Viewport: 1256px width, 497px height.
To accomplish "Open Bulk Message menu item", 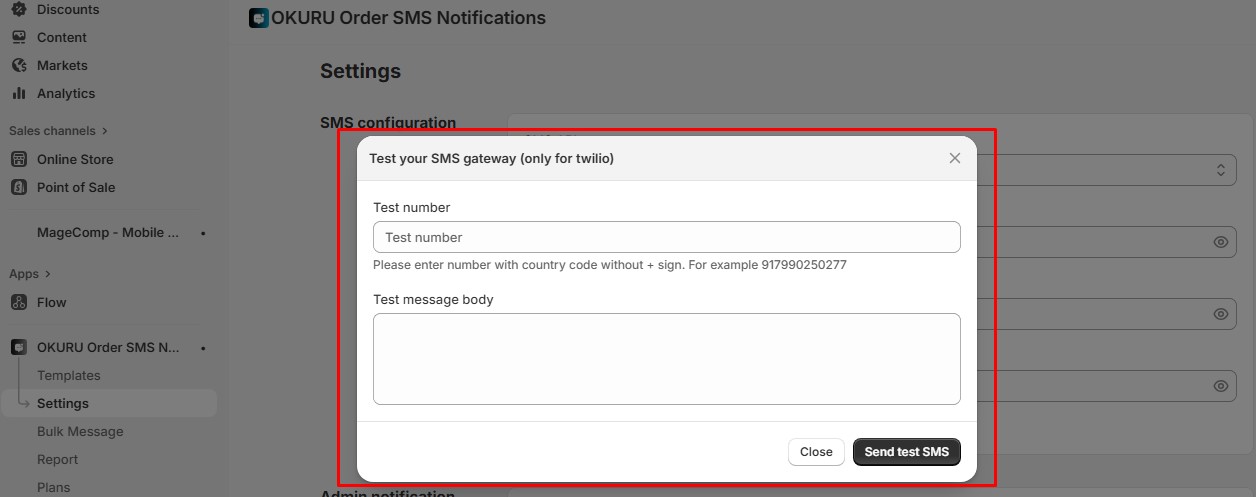I will [80, 432].
